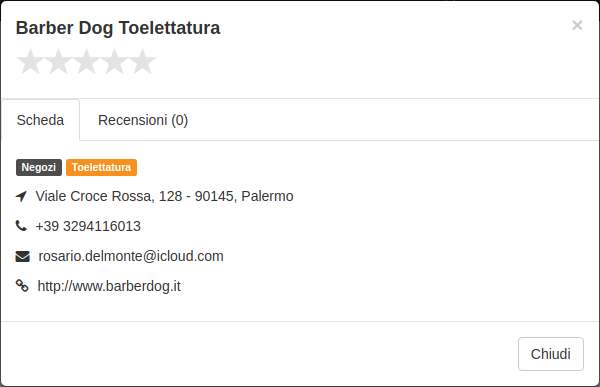Give five stars using last star
This screenshot has width=600, height=387.
pos(142,61)
